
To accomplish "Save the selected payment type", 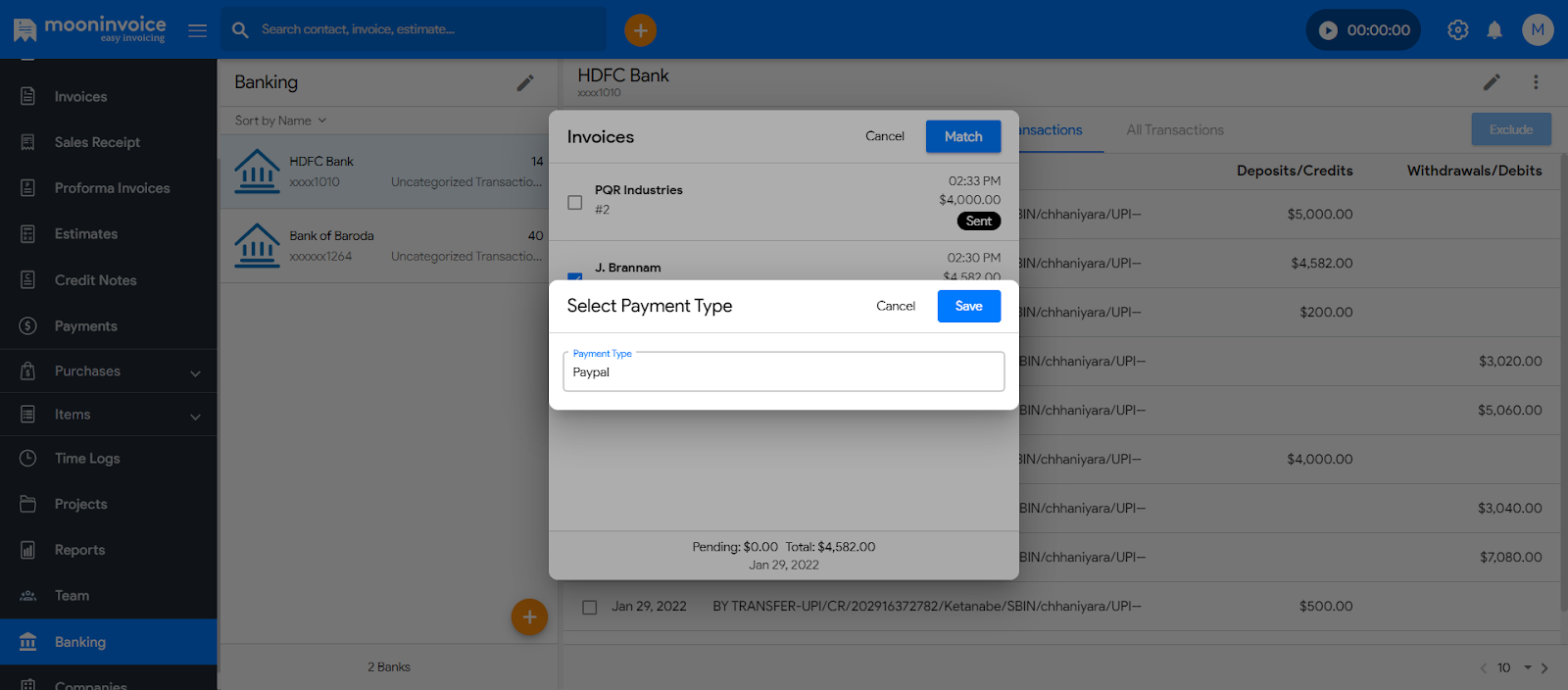I will coord(969,306).
